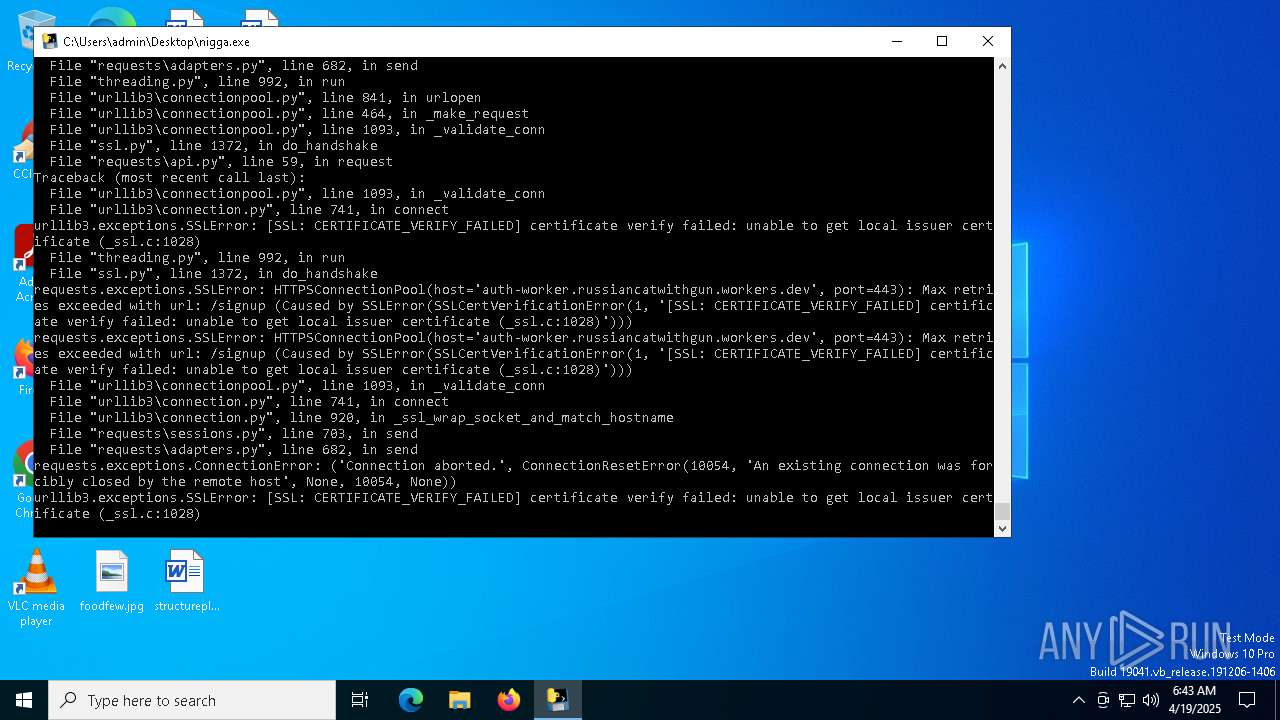1280x720 pixels.
Task: Select the Adobe Acrobat desktop shortcut
Action: coord(22,262)
